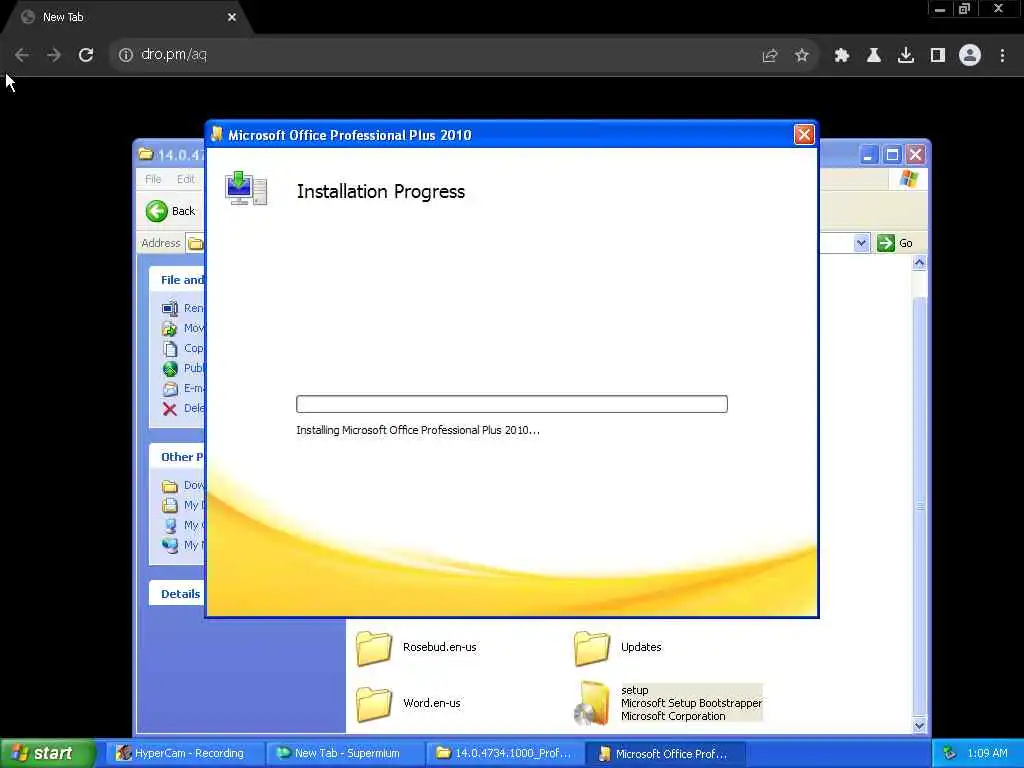
Task: Select the Word.en-us folder
Action: coord(409,703)
